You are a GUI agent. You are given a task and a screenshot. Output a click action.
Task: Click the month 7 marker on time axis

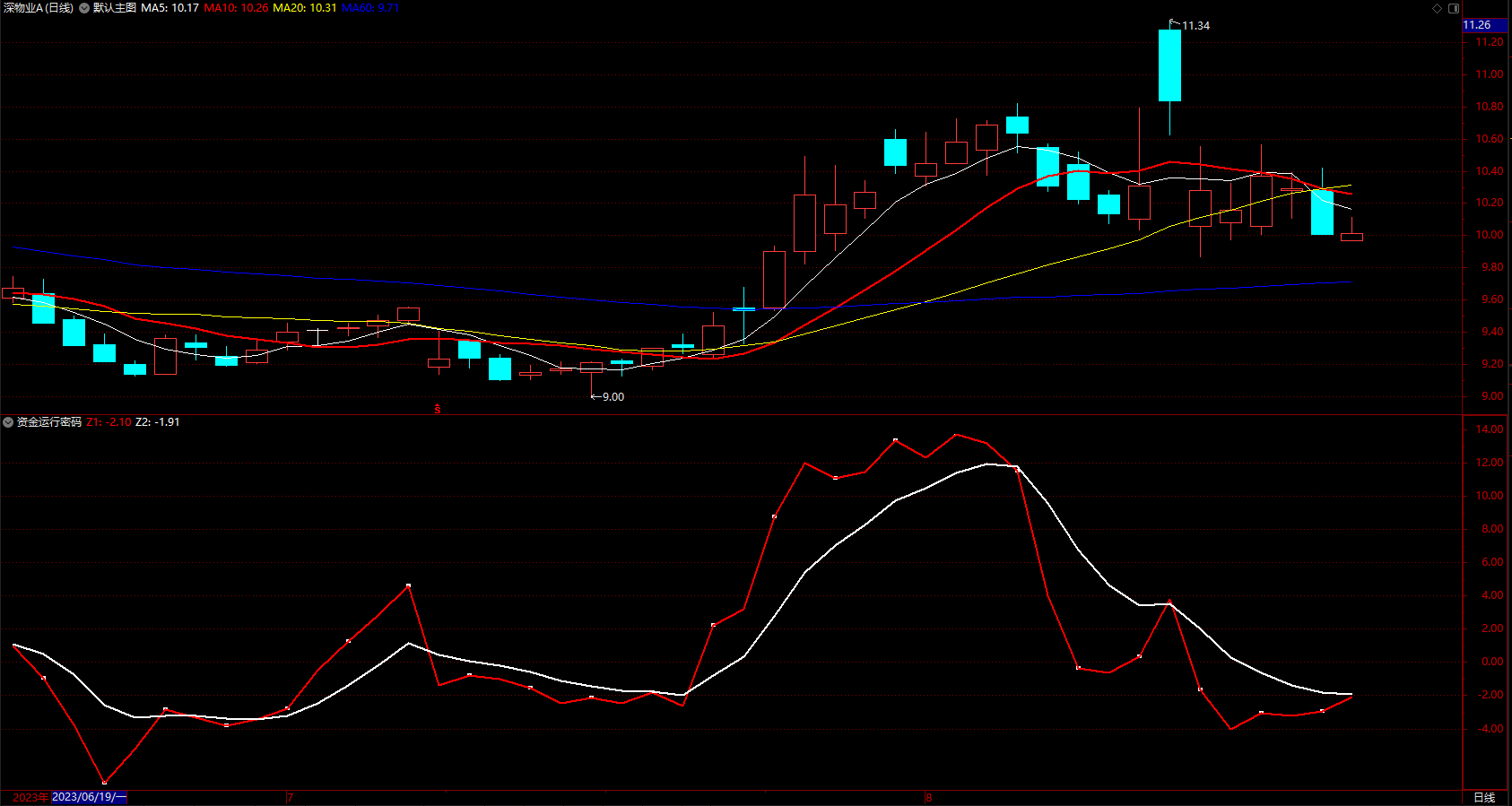click(291, 797)
